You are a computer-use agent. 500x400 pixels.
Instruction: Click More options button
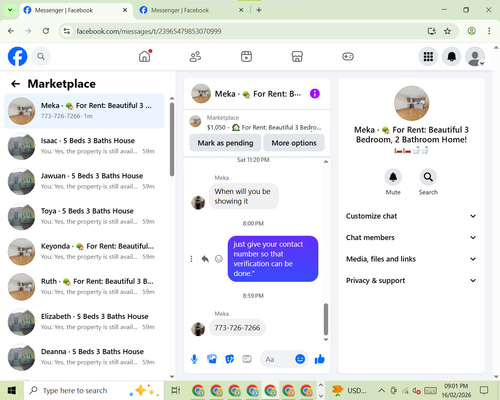(x=294, y=143)
